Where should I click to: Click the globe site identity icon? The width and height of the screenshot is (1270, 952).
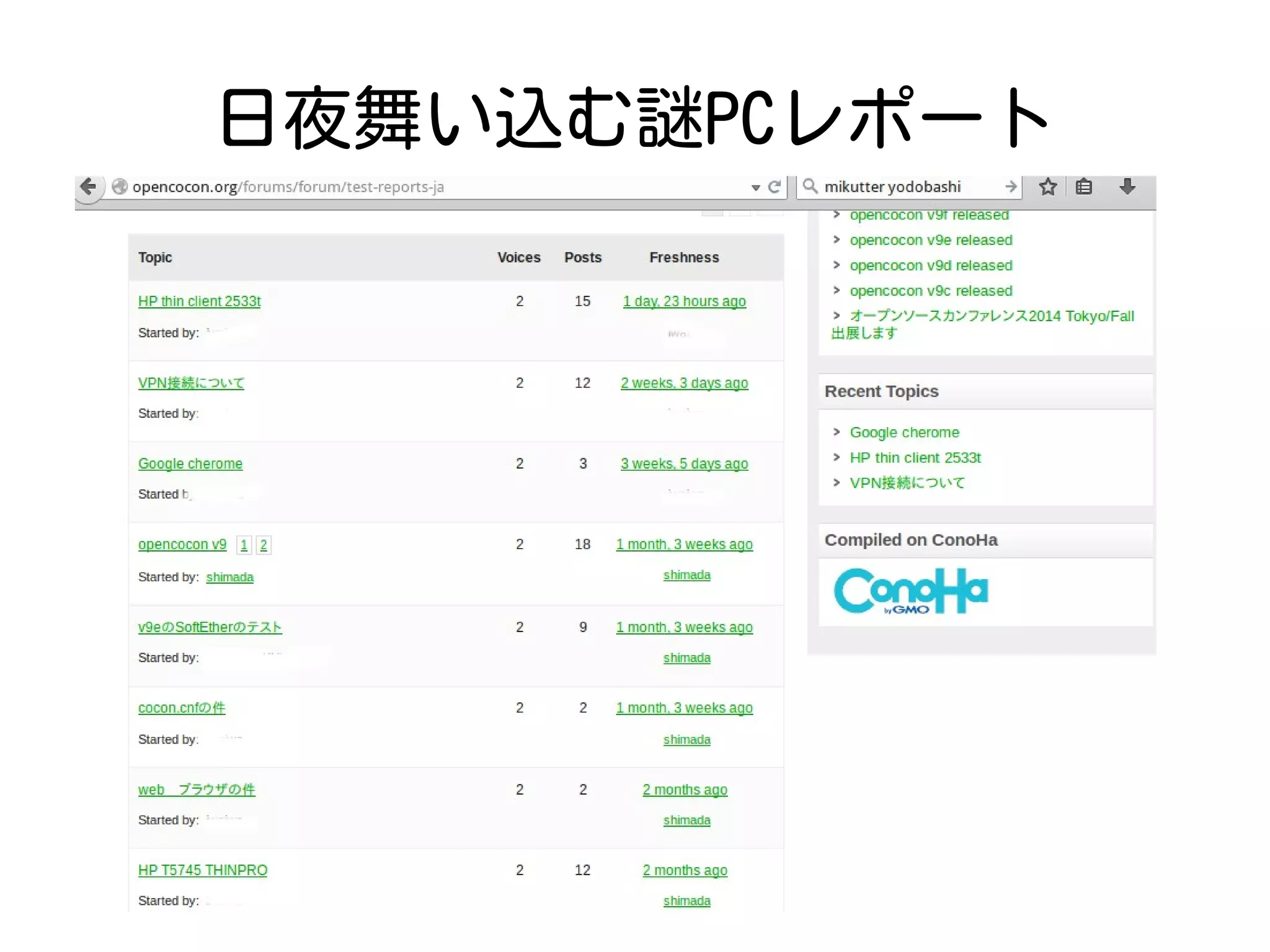click(120, 187)
